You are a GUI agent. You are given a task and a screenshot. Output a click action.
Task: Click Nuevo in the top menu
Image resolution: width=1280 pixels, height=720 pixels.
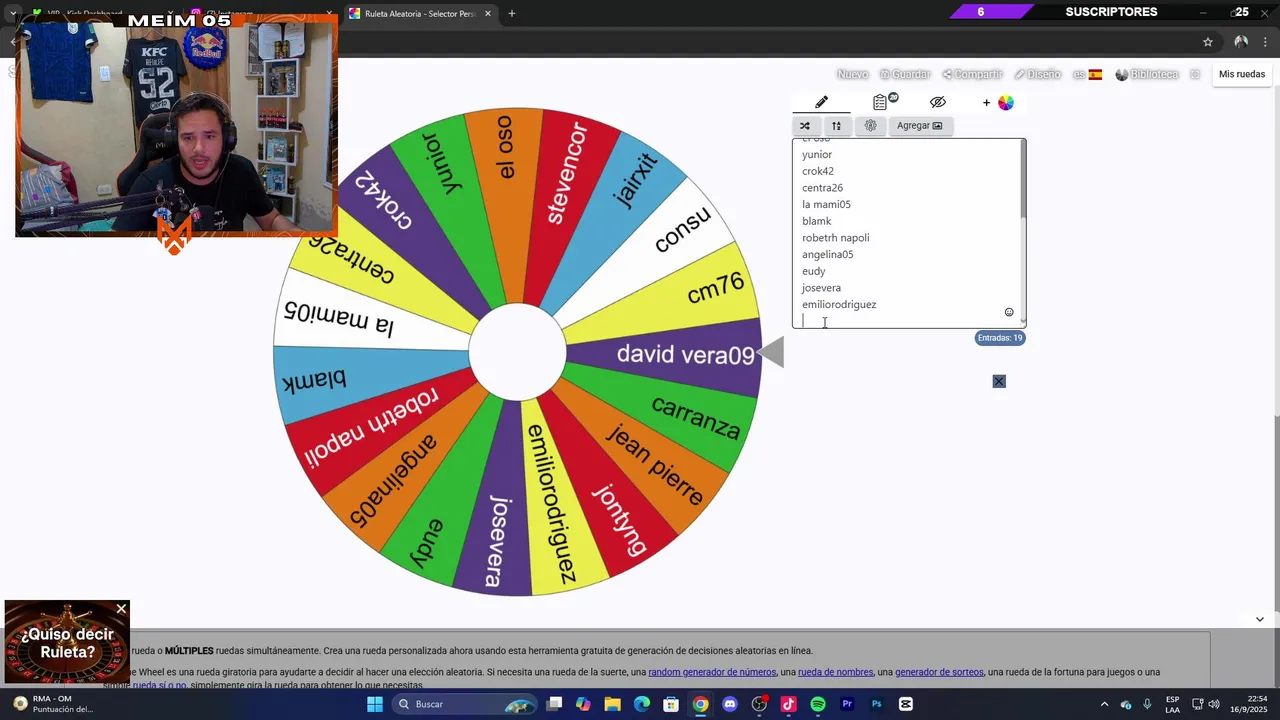click(x=852, y=74)
